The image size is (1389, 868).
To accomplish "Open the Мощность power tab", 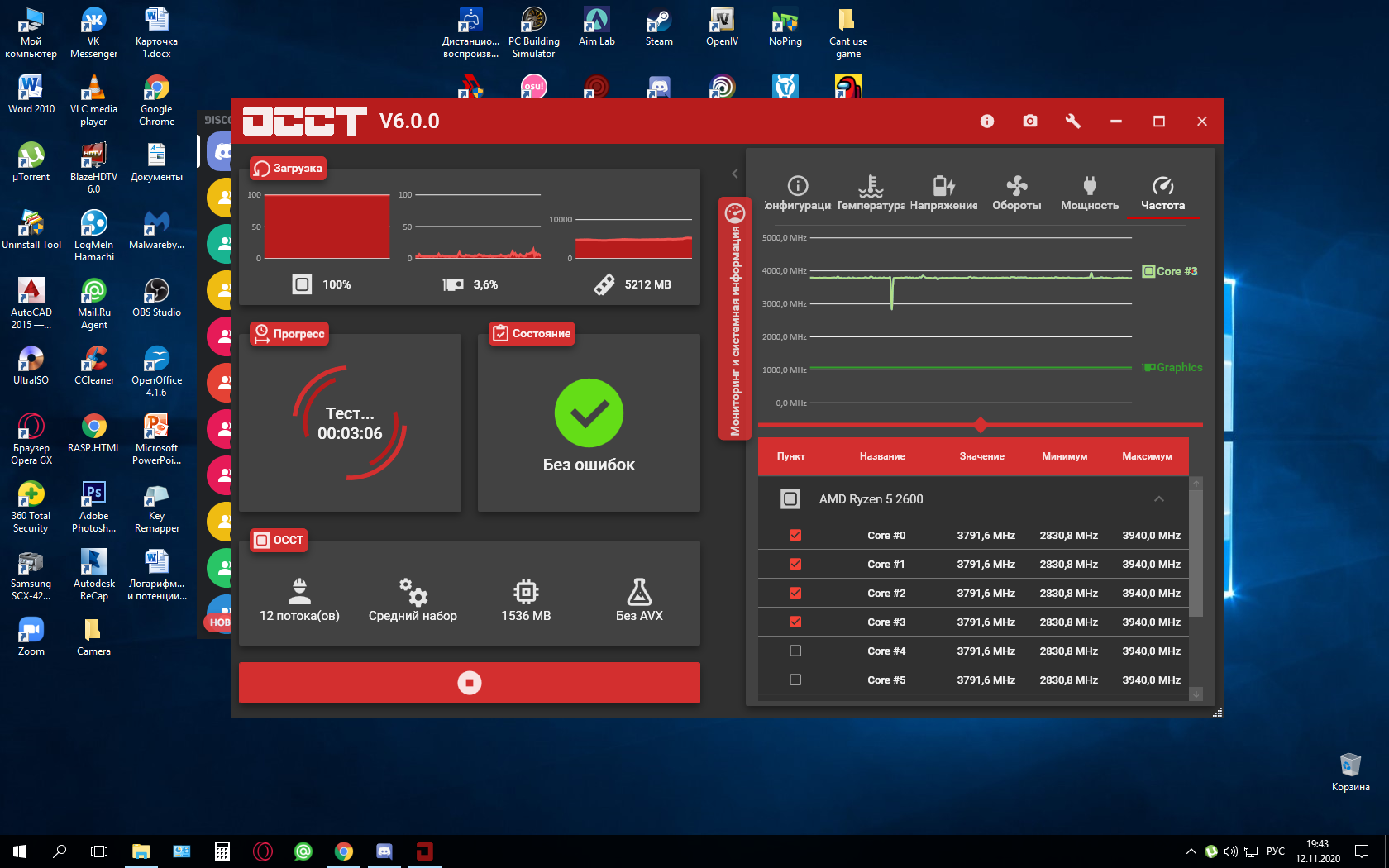I will click(1090, 193).
